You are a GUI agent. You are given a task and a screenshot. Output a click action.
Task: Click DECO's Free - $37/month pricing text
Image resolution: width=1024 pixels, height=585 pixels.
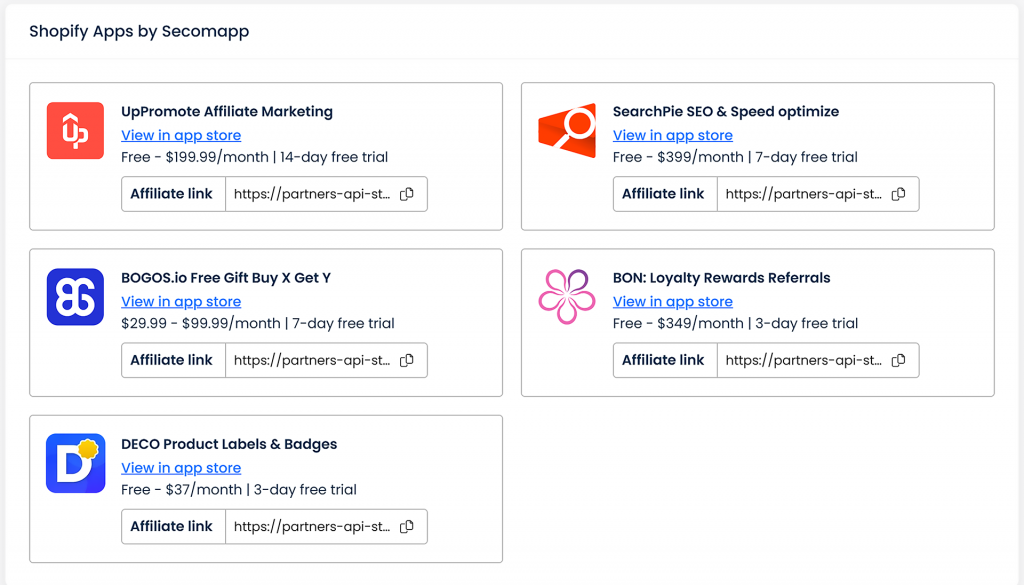(x=182, y=490)
